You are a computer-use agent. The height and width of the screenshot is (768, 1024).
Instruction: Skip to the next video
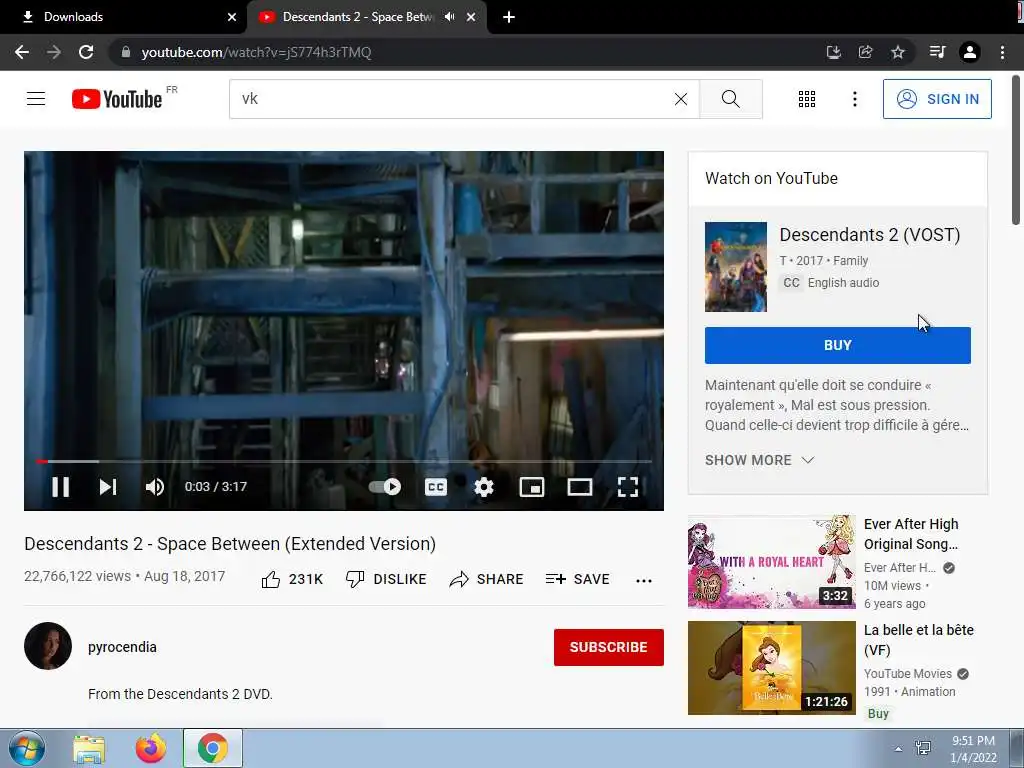[x=108, y=487]
